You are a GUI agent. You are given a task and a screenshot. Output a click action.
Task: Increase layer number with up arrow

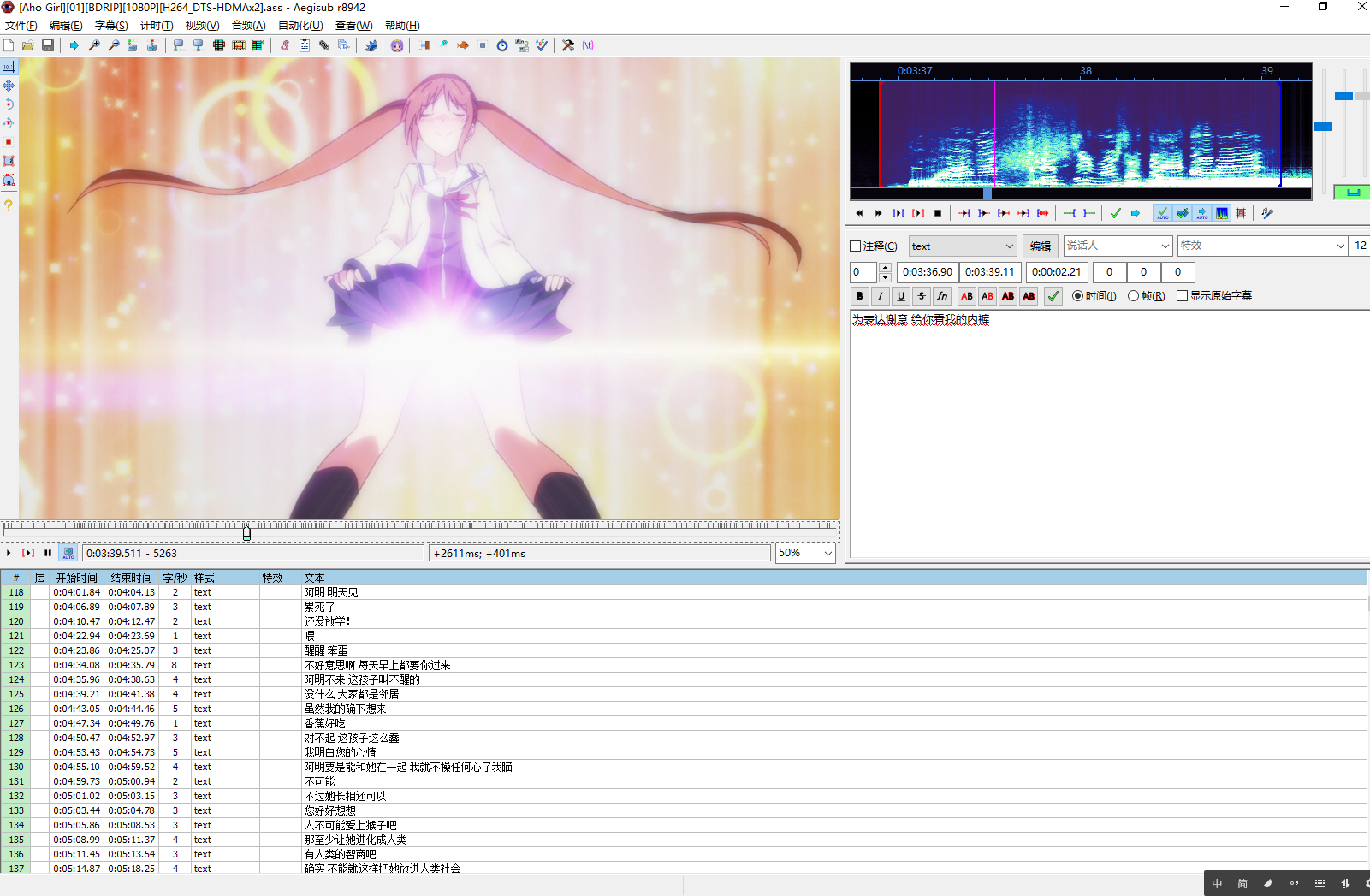[885, 268]
